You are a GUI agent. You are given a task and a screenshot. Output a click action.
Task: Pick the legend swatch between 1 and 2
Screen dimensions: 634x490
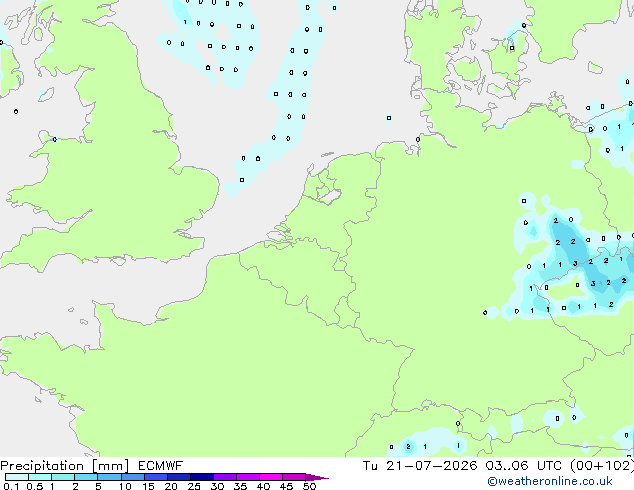(63, 477)
